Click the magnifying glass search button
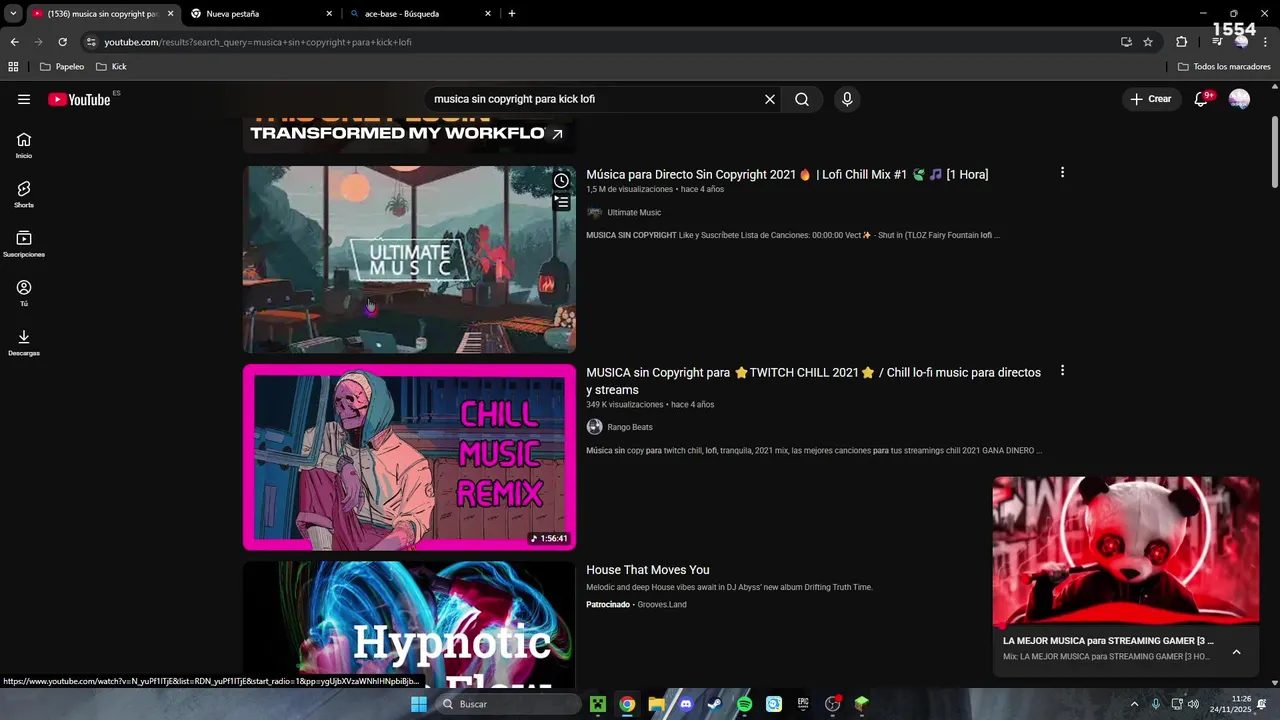The height and width of the screenshot is (720, 1280). (x=802, y=99)
